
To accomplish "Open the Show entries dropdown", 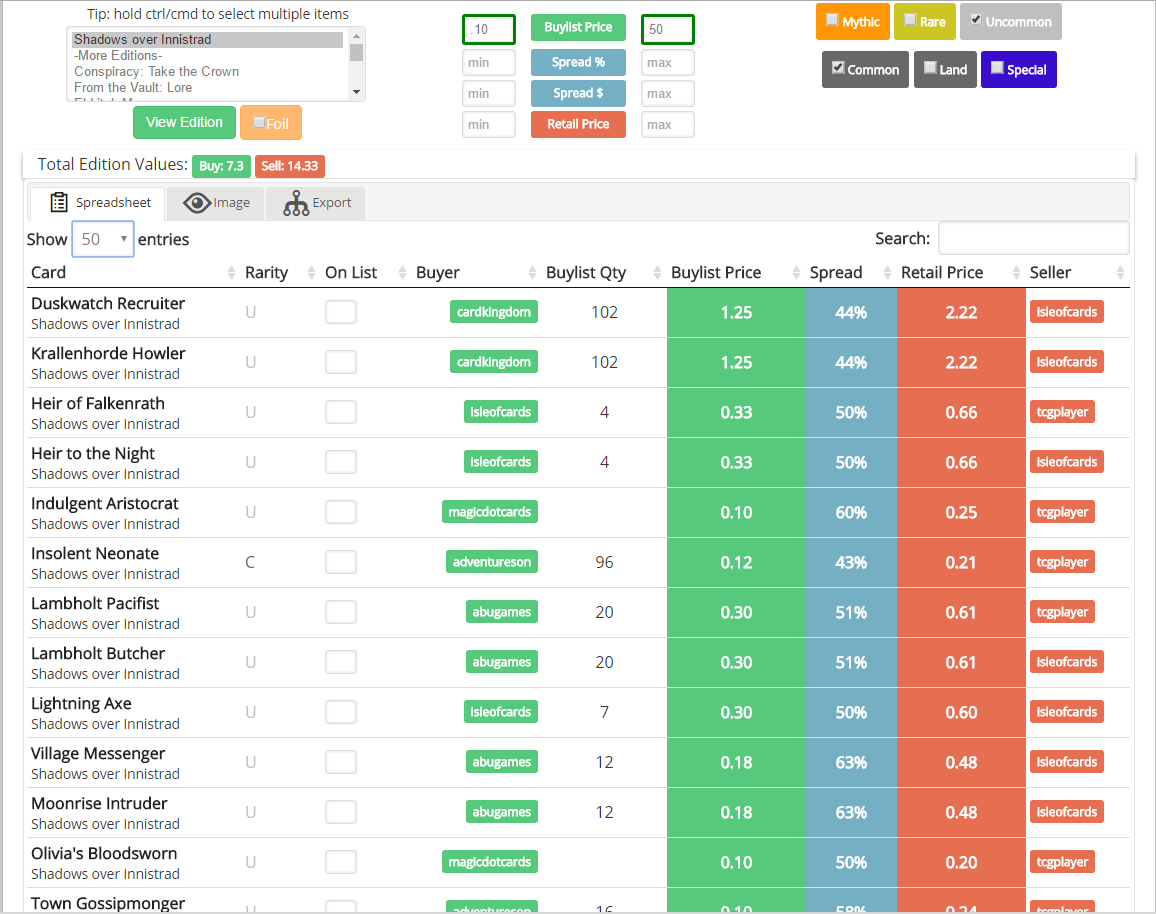I will 103,239.
